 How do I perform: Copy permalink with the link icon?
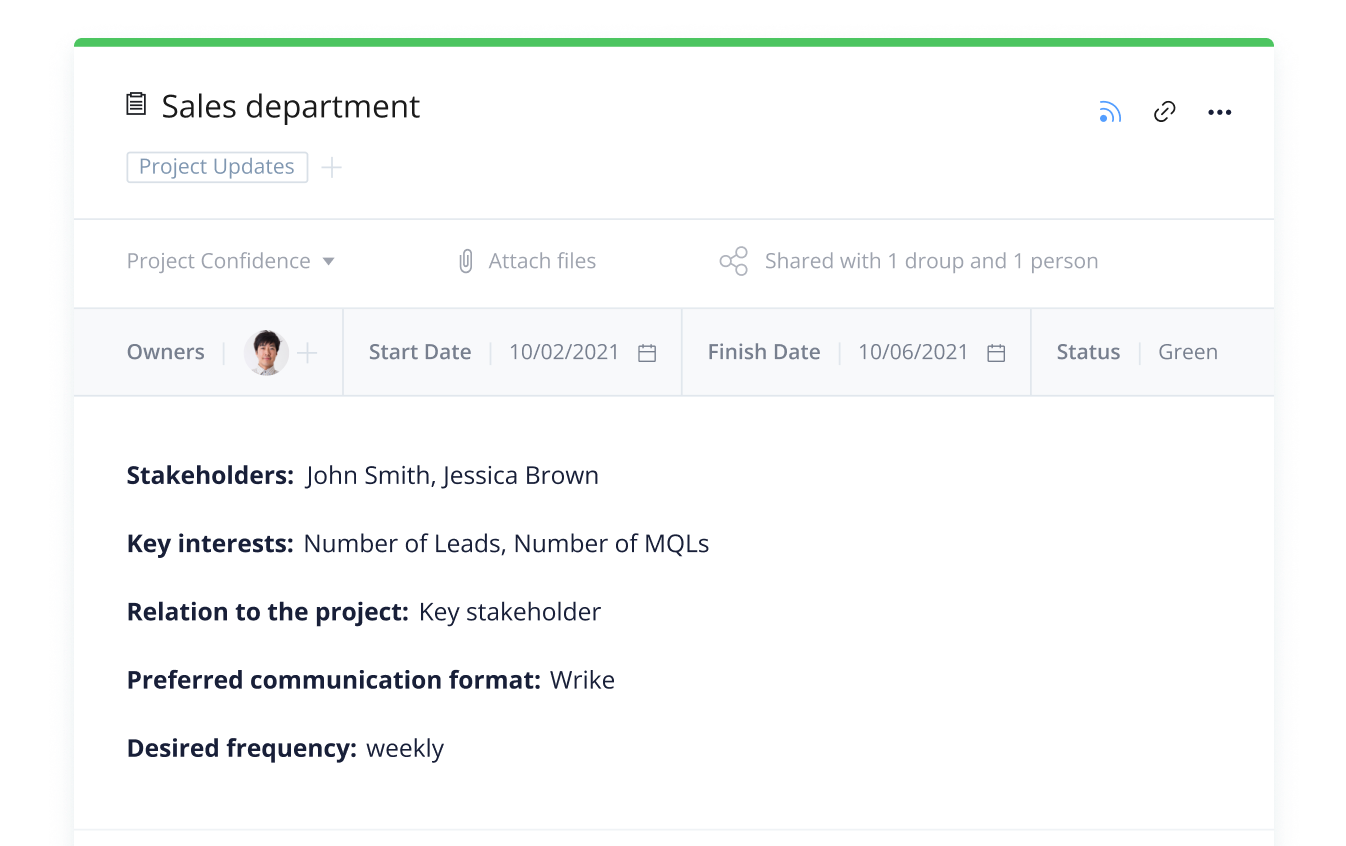pyautogui.click(x=1165, y=112)
